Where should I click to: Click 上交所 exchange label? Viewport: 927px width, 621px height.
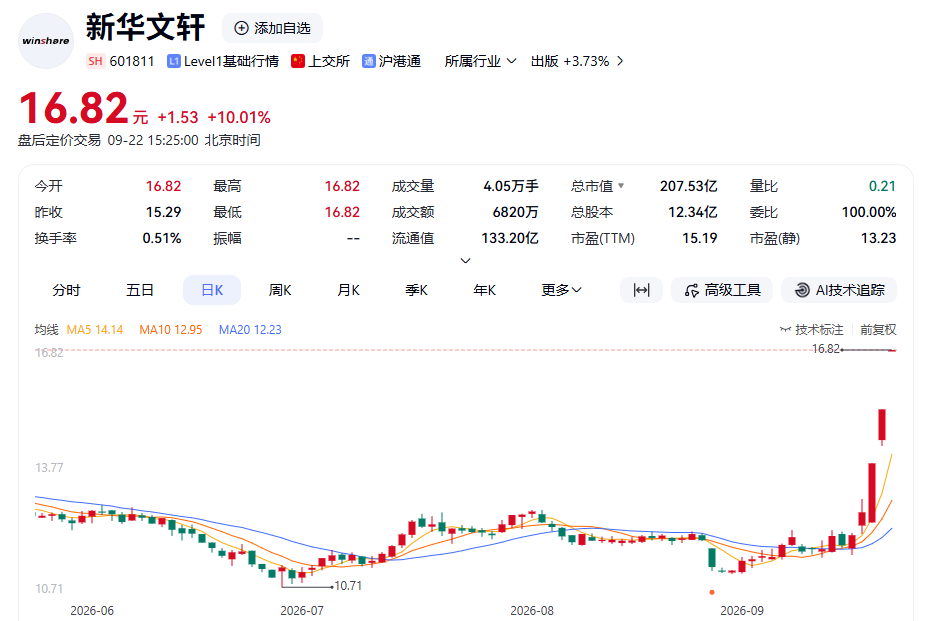[x=329, y=62]
